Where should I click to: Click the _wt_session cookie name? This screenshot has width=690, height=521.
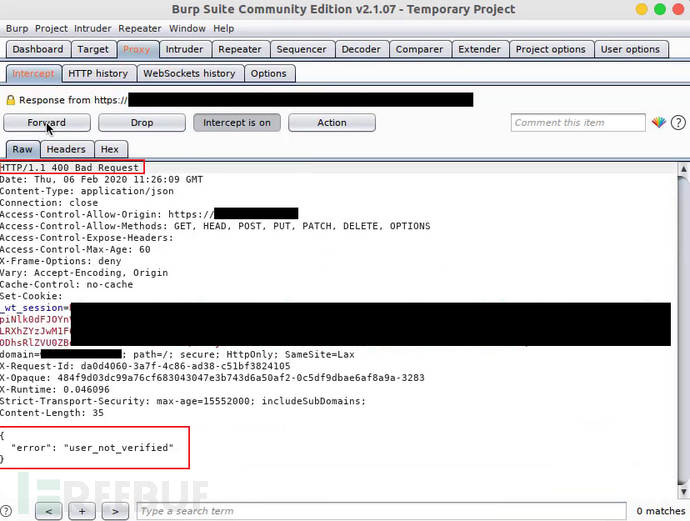point(32,308)
